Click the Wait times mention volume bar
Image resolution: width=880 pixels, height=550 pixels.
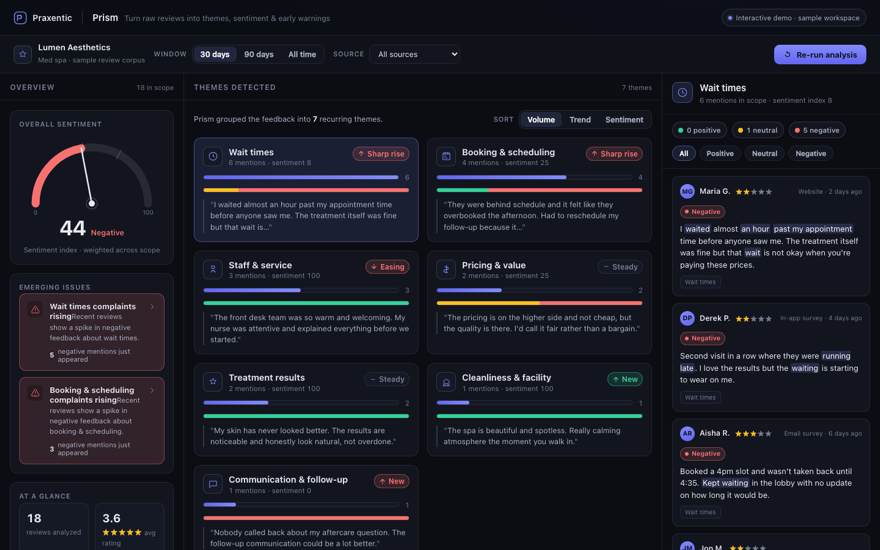coord(301,177)
